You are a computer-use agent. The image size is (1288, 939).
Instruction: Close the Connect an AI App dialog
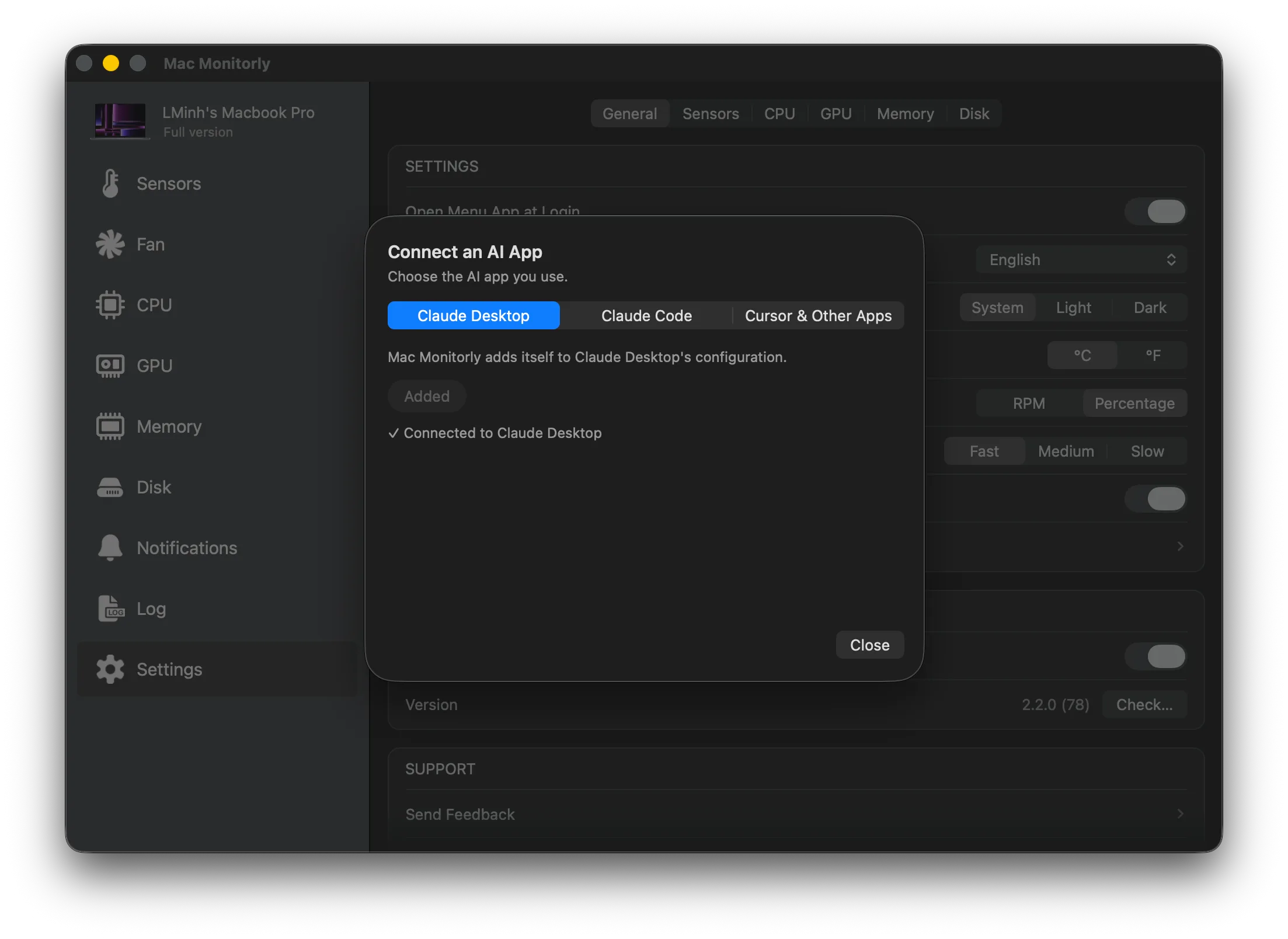point(869,645)
